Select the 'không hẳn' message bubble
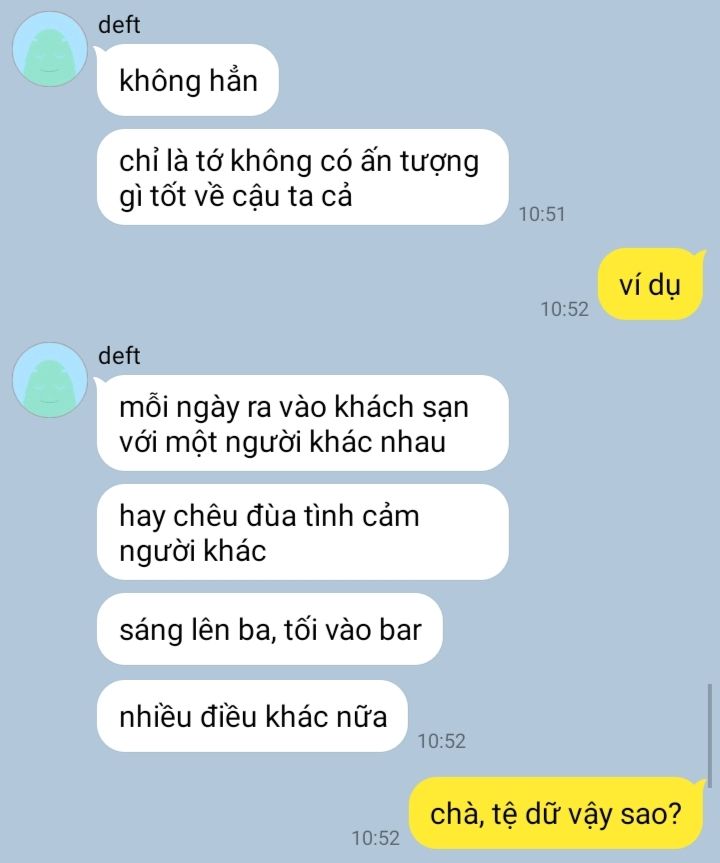 [188, 80]
